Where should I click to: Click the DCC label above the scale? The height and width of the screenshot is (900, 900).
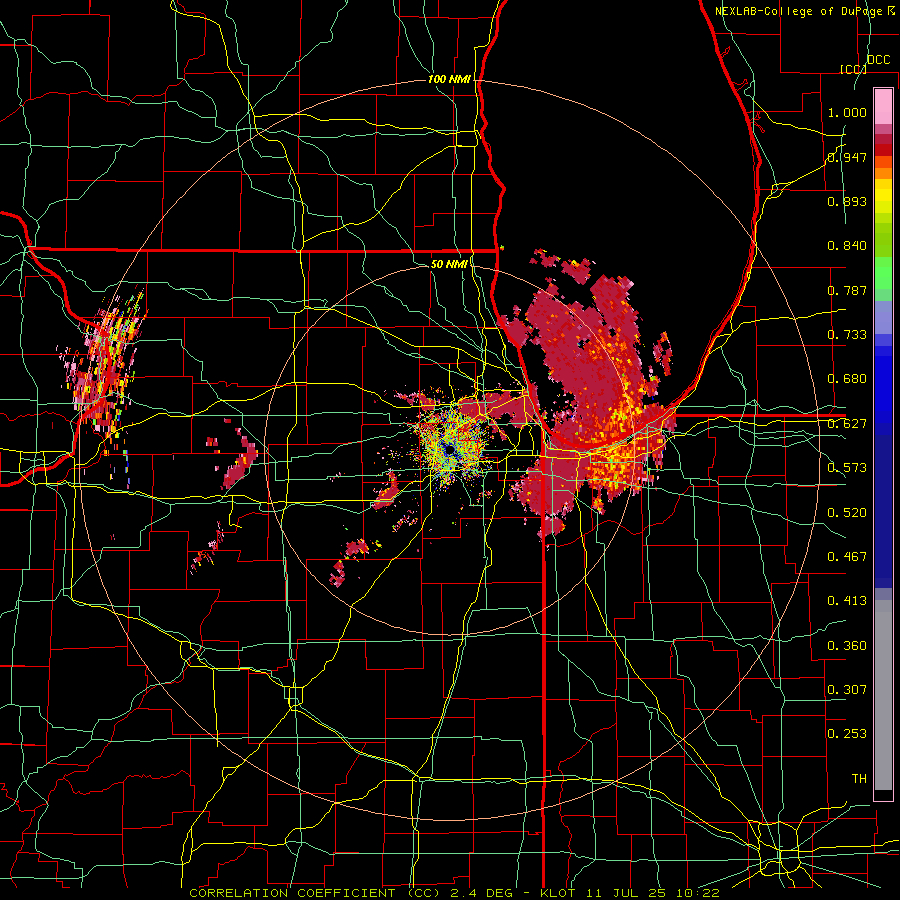click(x=878, y=60)
